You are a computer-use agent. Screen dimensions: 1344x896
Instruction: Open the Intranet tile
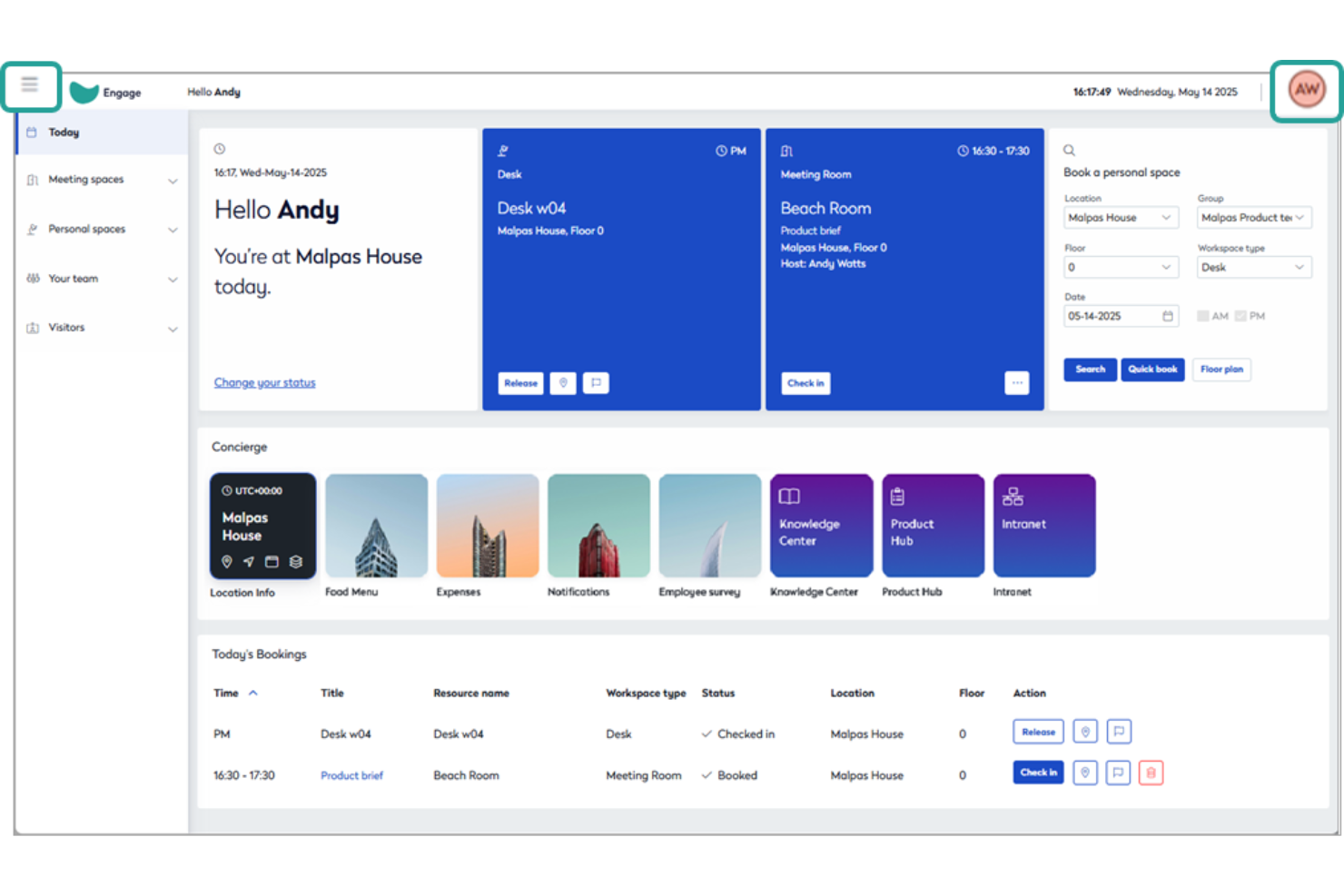1044,526
